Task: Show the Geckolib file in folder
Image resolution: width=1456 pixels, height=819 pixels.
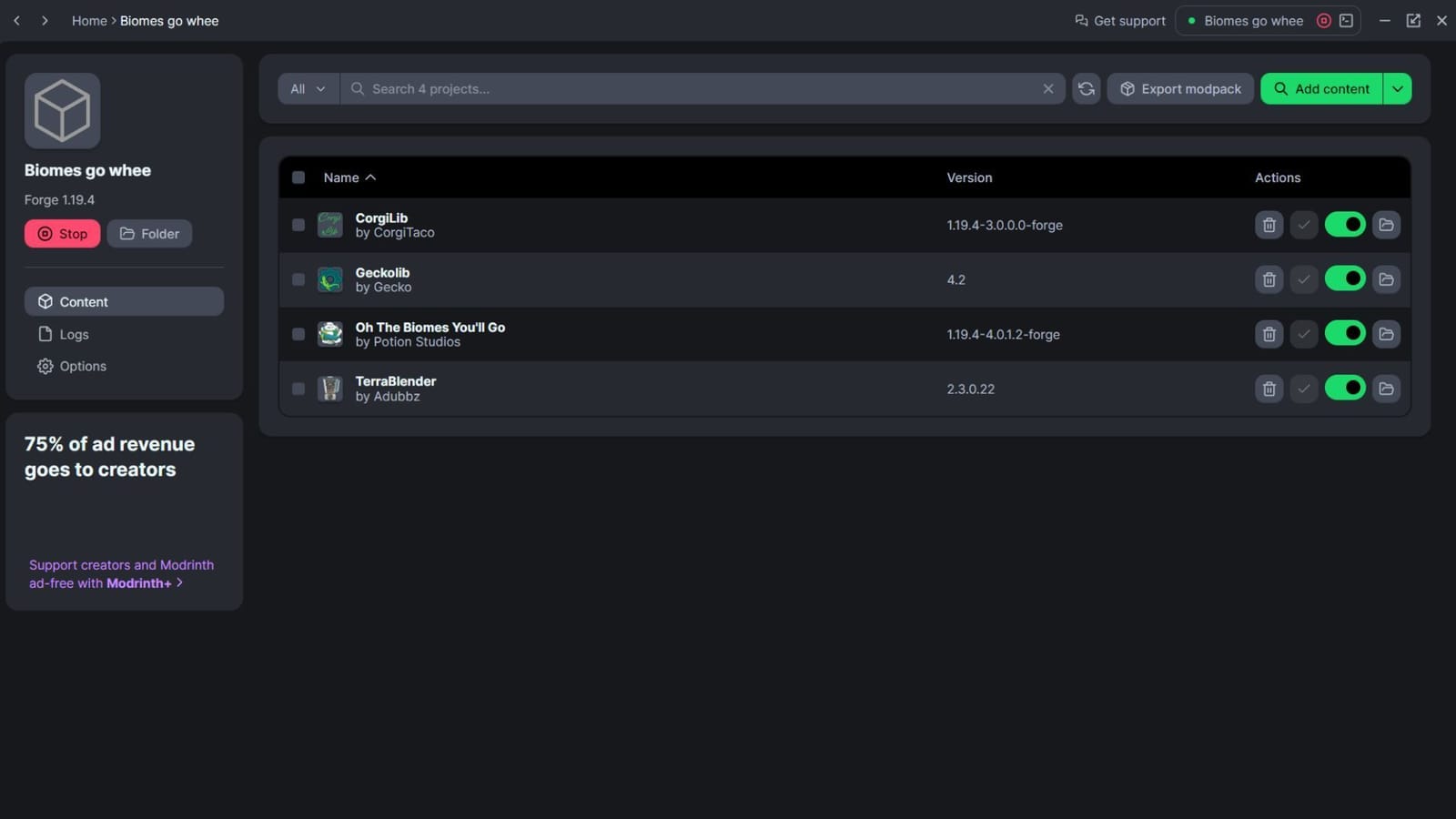Action: (1386, 279)
